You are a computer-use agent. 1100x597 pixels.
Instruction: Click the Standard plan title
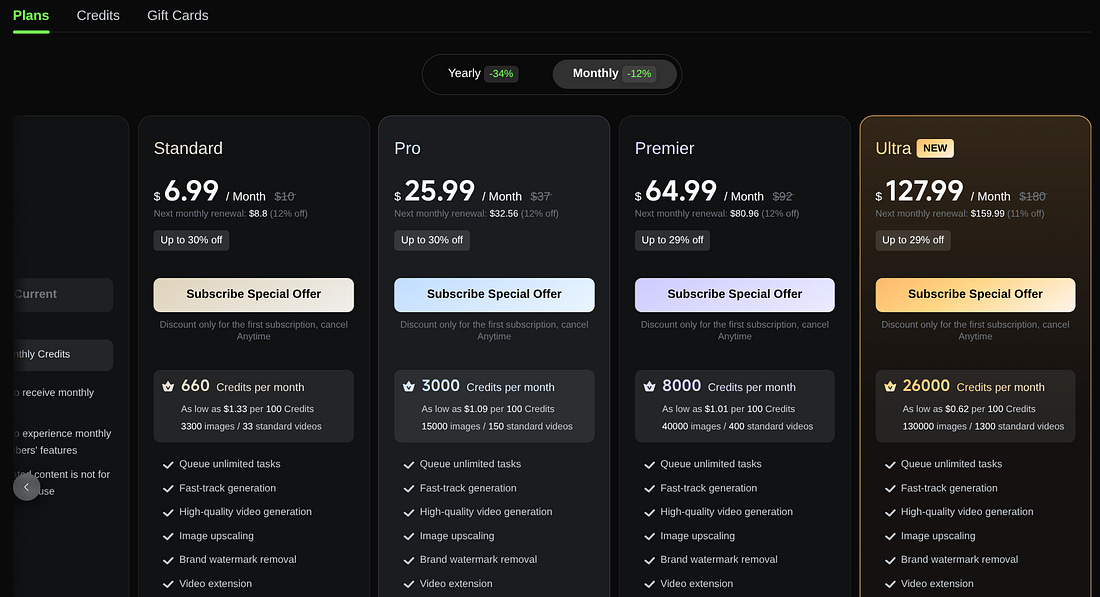188,148
